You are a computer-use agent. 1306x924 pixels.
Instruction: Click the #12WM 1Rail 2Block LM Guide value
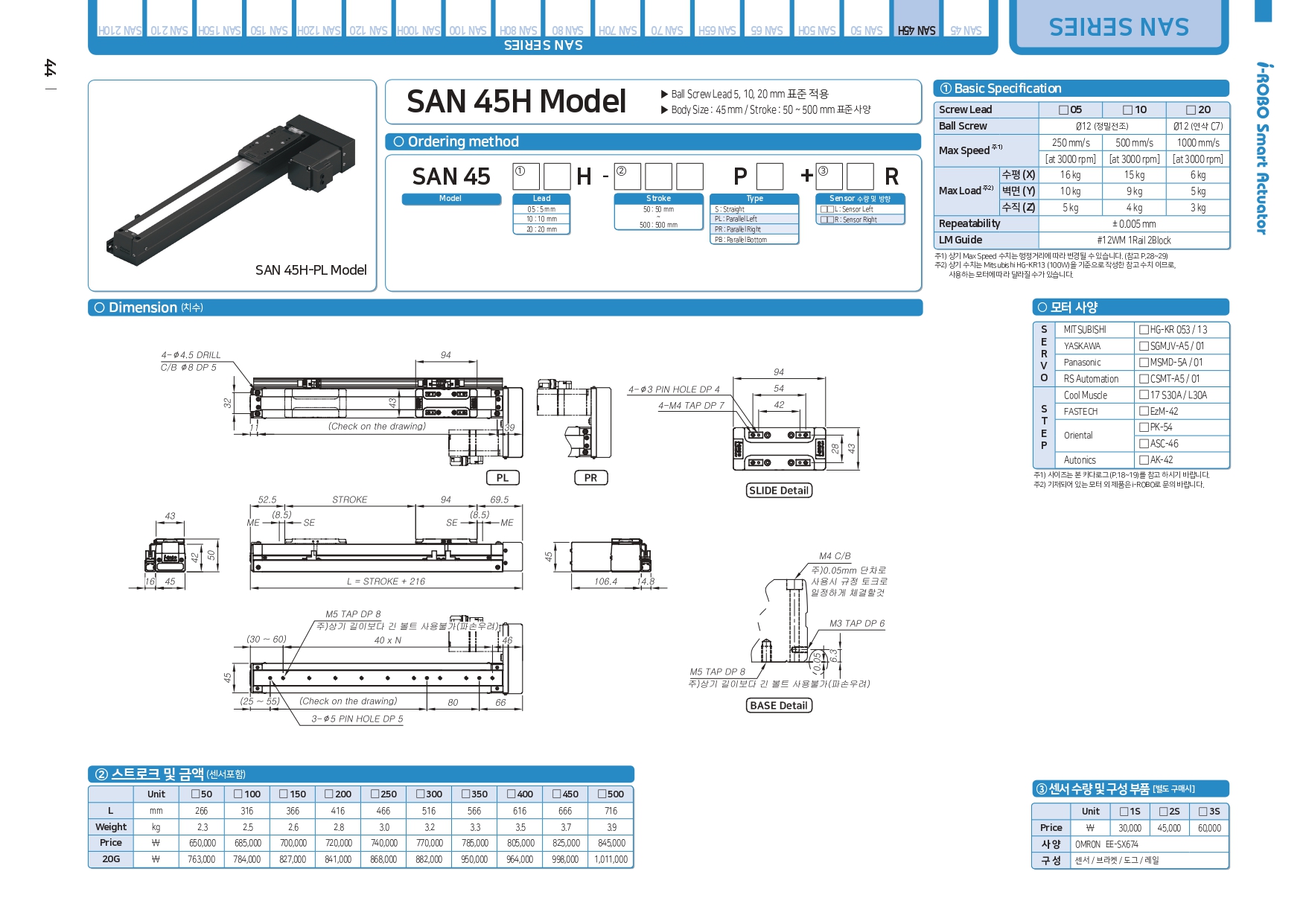coord(1134,240)
